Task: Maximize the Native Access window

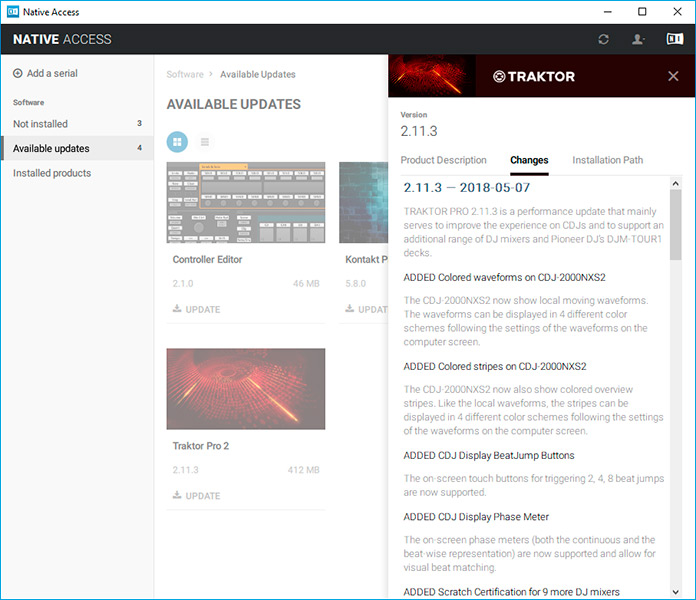Action: tap(642, 12)
